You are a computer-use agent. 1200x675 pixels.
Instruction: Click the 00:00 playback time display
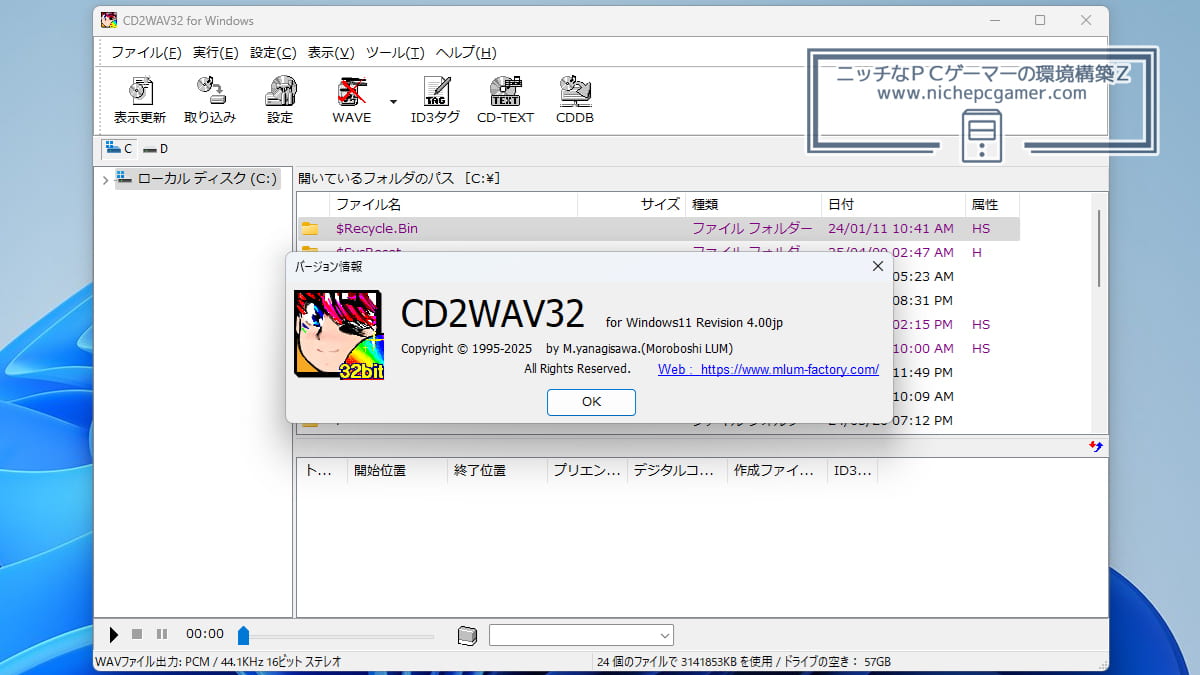205,634
